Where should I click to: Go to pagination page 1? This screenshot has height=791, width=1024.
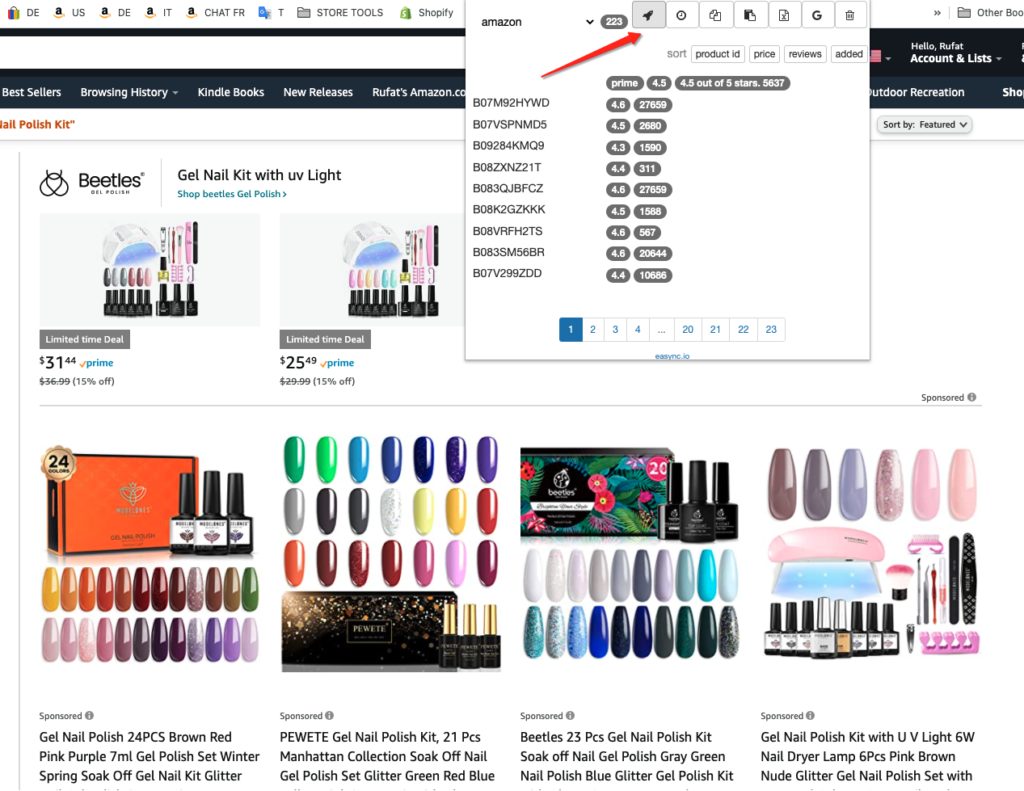coord(570,329)
